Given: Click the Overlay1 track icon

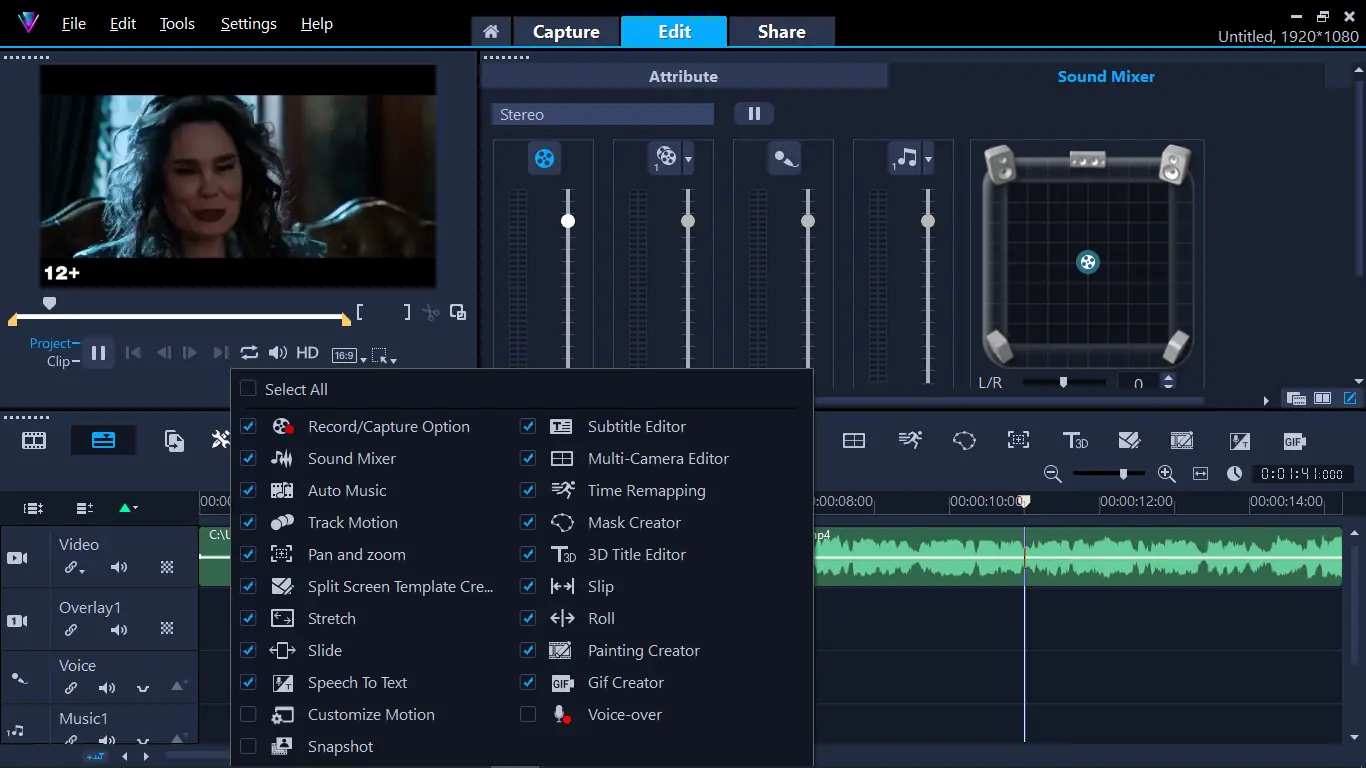Looking at the screenshot, I should click(18, 621).
